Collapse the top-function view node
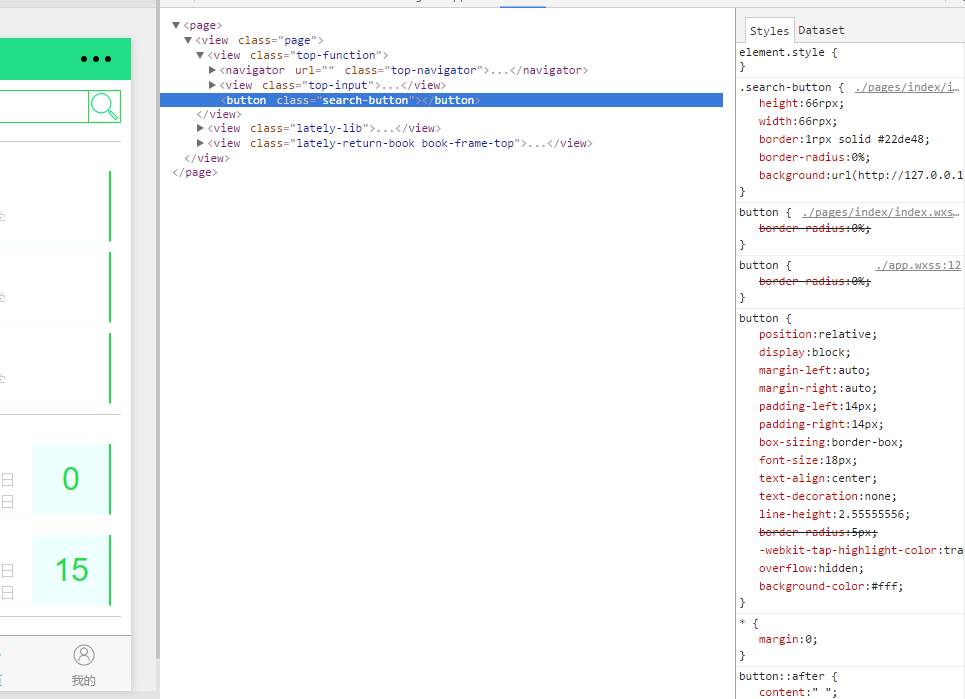This screenshot has width=965, height=699. click(x=200, y=55)
